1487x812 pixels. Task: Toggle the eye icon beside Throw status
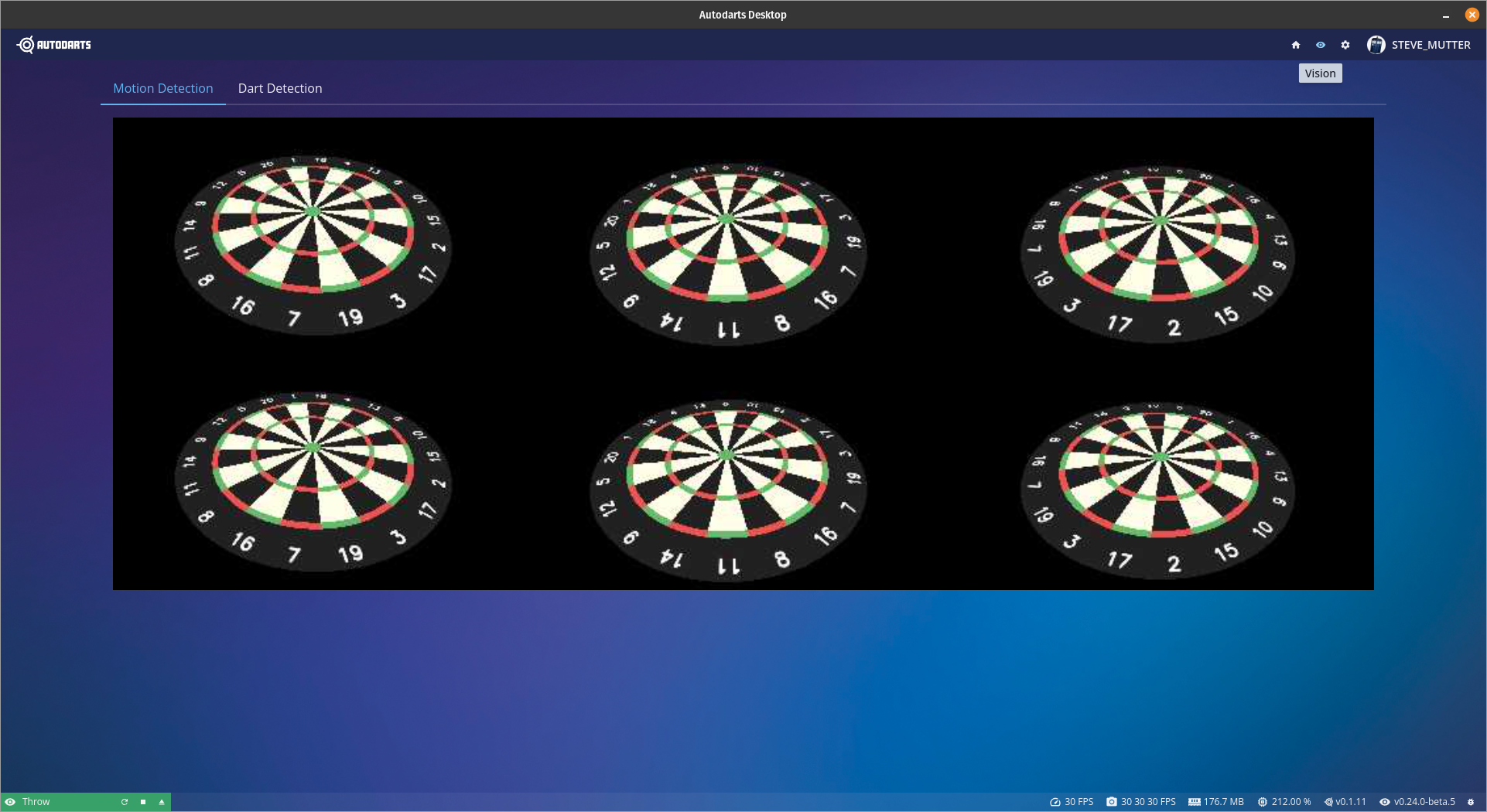(11, 802)
